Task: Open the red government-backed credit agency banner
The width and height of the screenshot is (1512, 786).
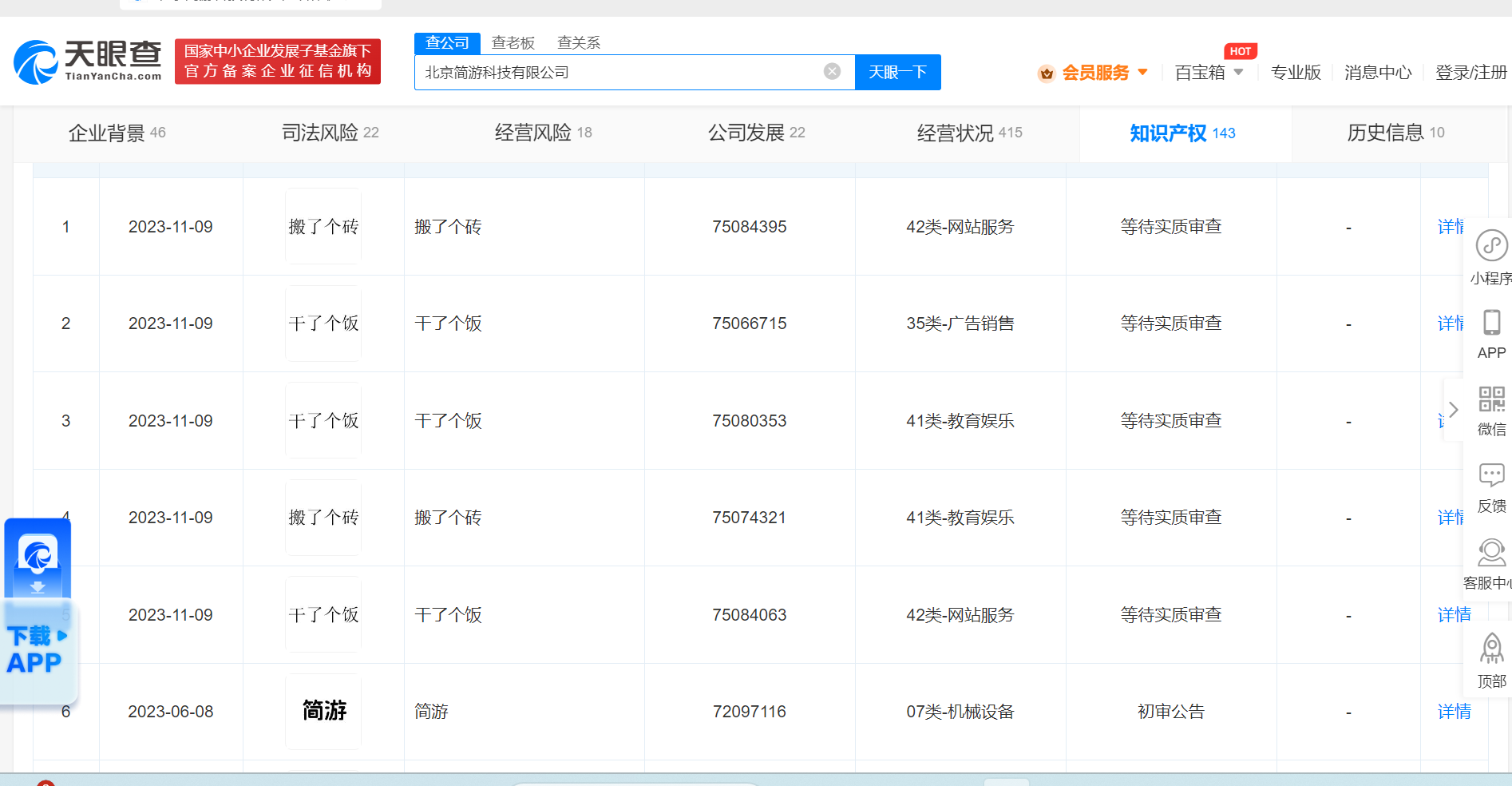Action: (x=278, y=62)
